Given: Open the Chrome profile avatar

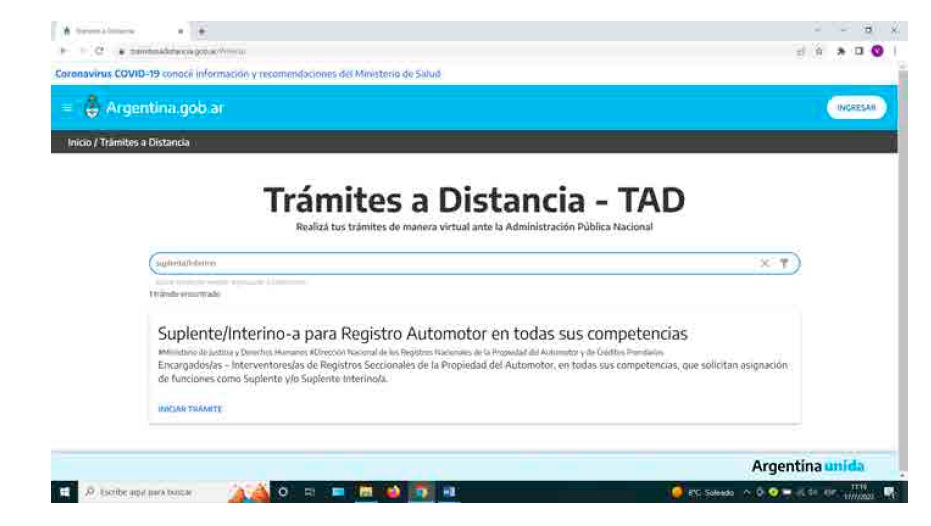Looking at the screenshot, I should click(878, 52).
